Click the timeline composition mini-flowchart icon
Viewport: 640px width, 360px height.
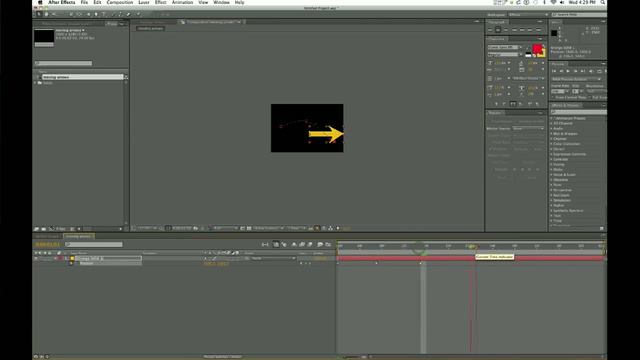coord(265,244)
